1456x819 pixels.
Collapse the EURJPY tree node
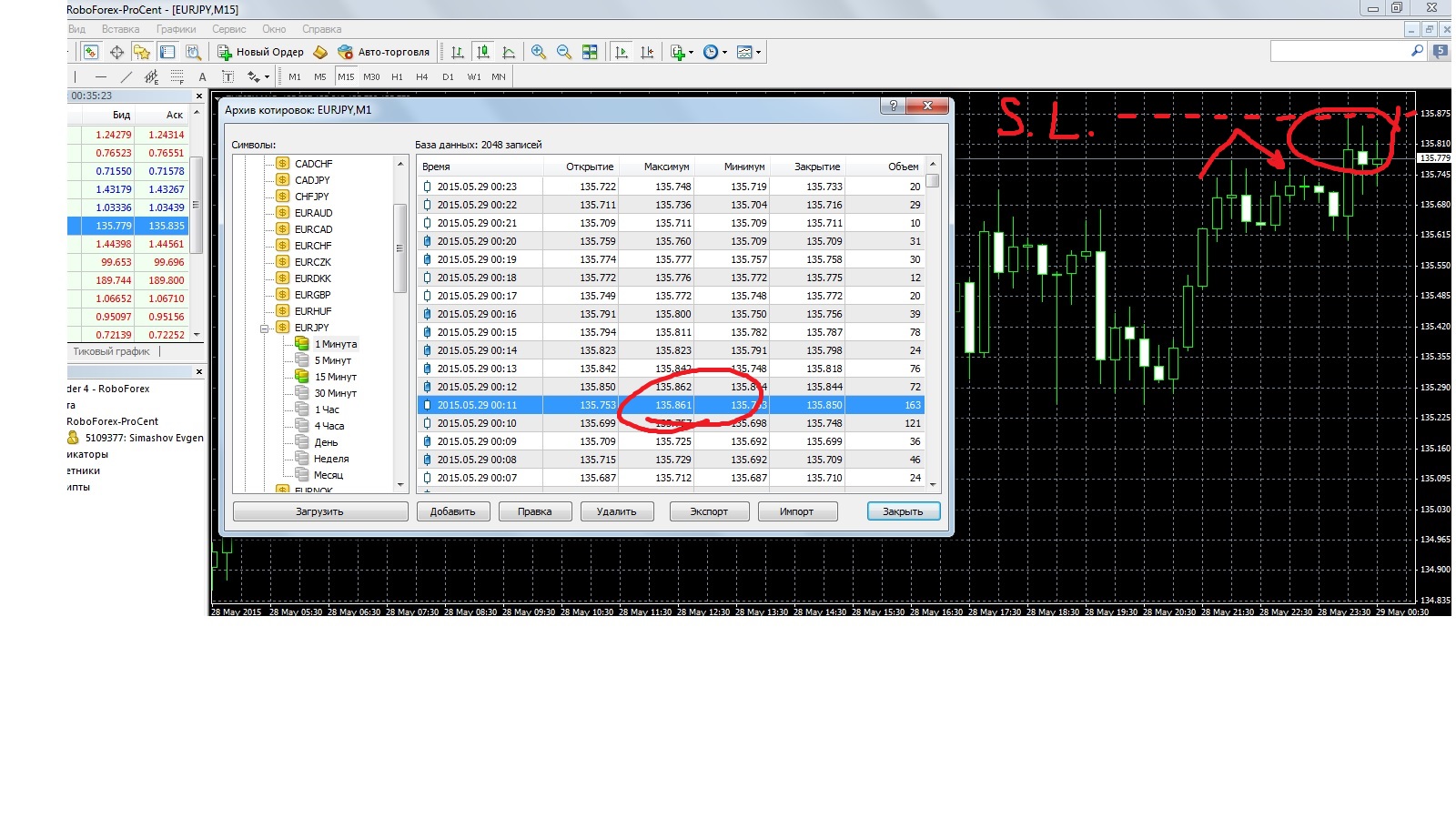click(x=265, y=329)
